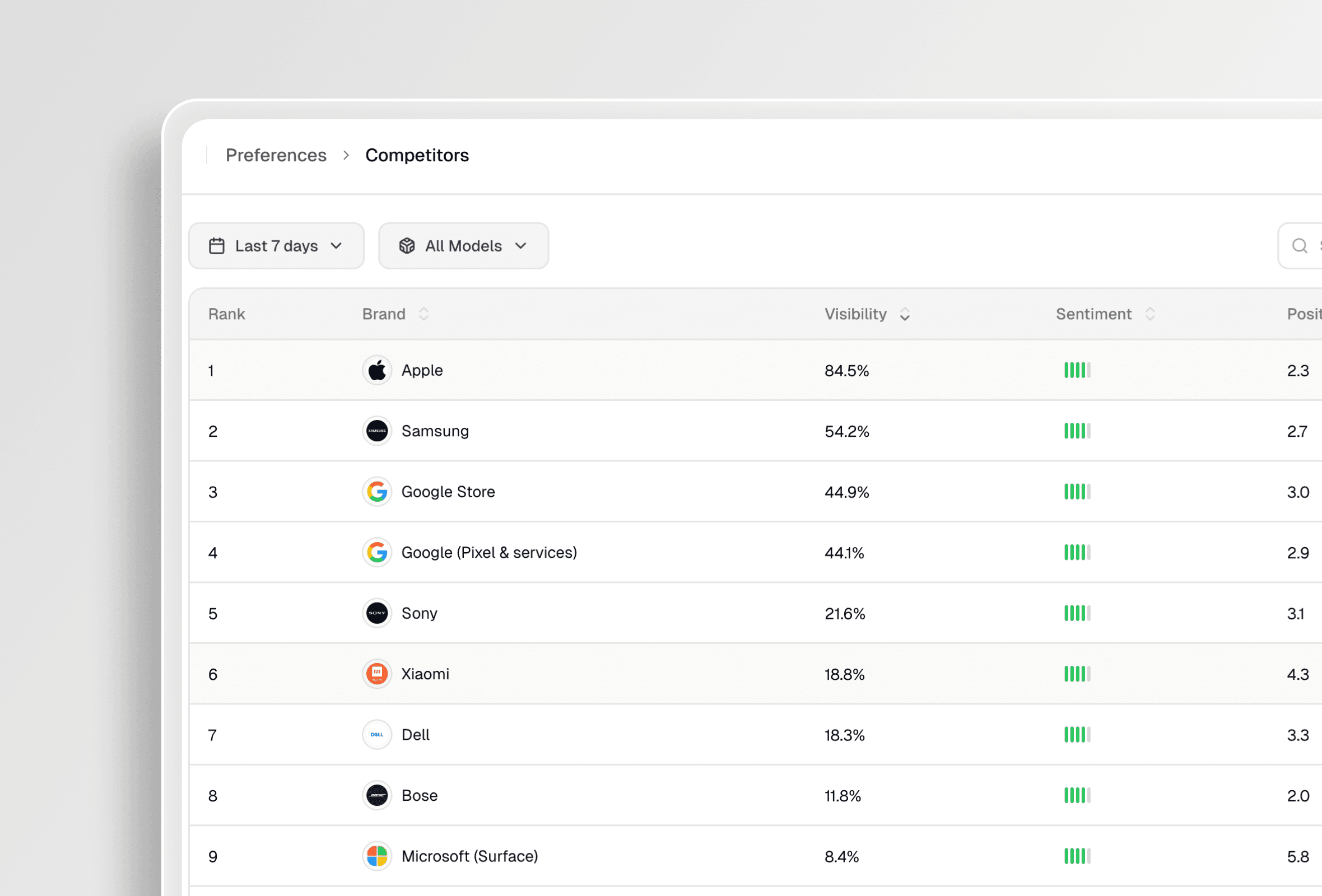1322x896 pixels.
Task: Navigate back to Preferences via breadcrumb
Action: click(276, 155)
